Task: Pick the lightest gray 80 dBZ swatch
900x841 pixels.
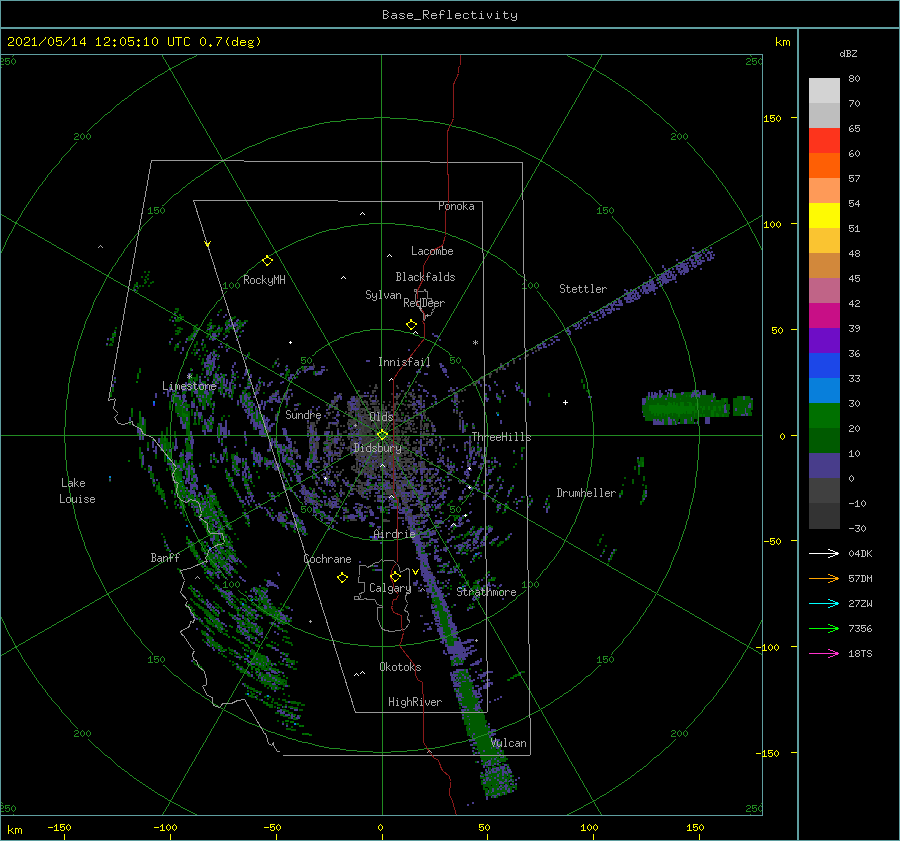Action: coord(824,91)
